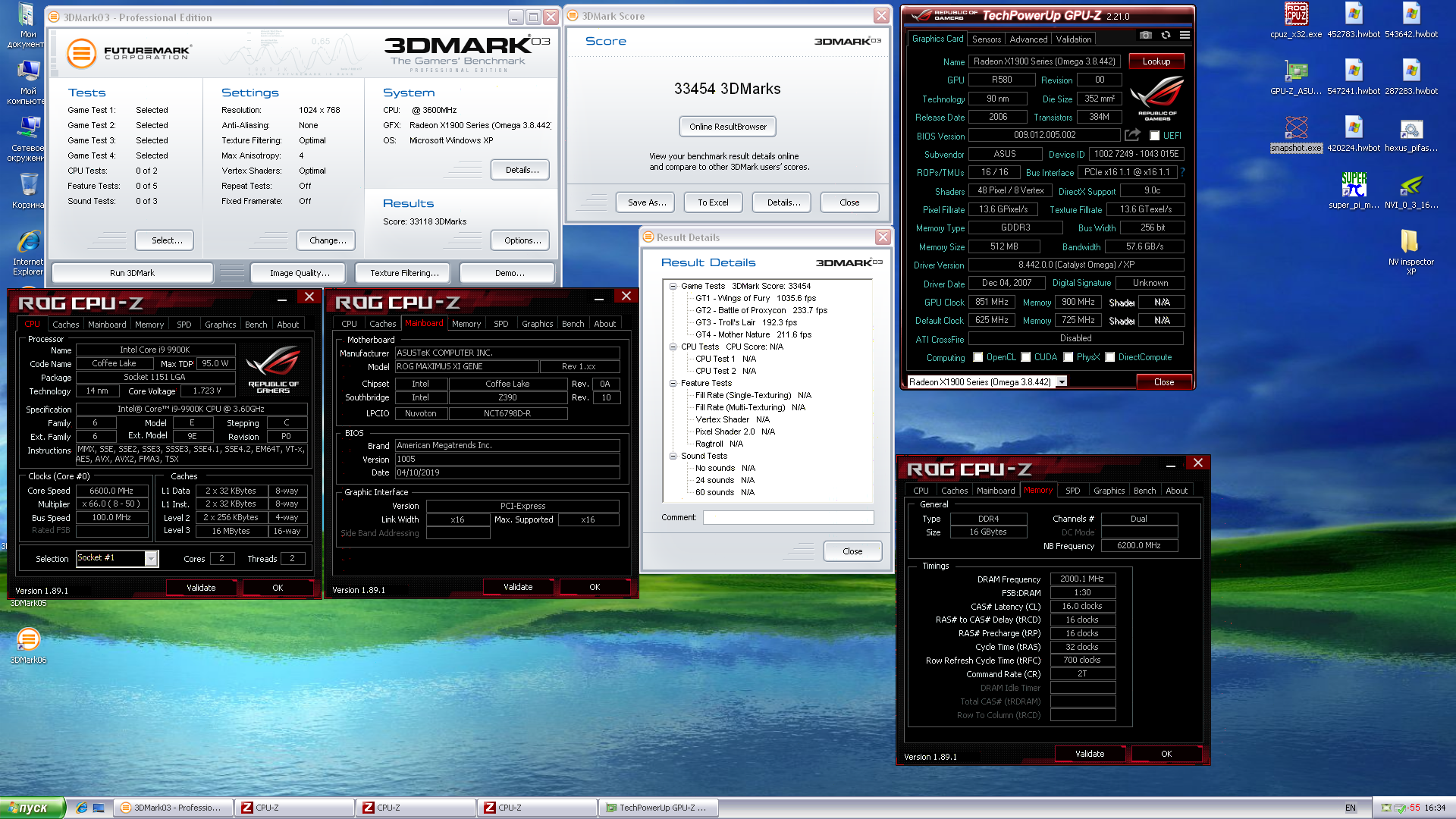1456x819 pixels.
Task: Click Online ResultBrowser button
Action: pos(728,127)
